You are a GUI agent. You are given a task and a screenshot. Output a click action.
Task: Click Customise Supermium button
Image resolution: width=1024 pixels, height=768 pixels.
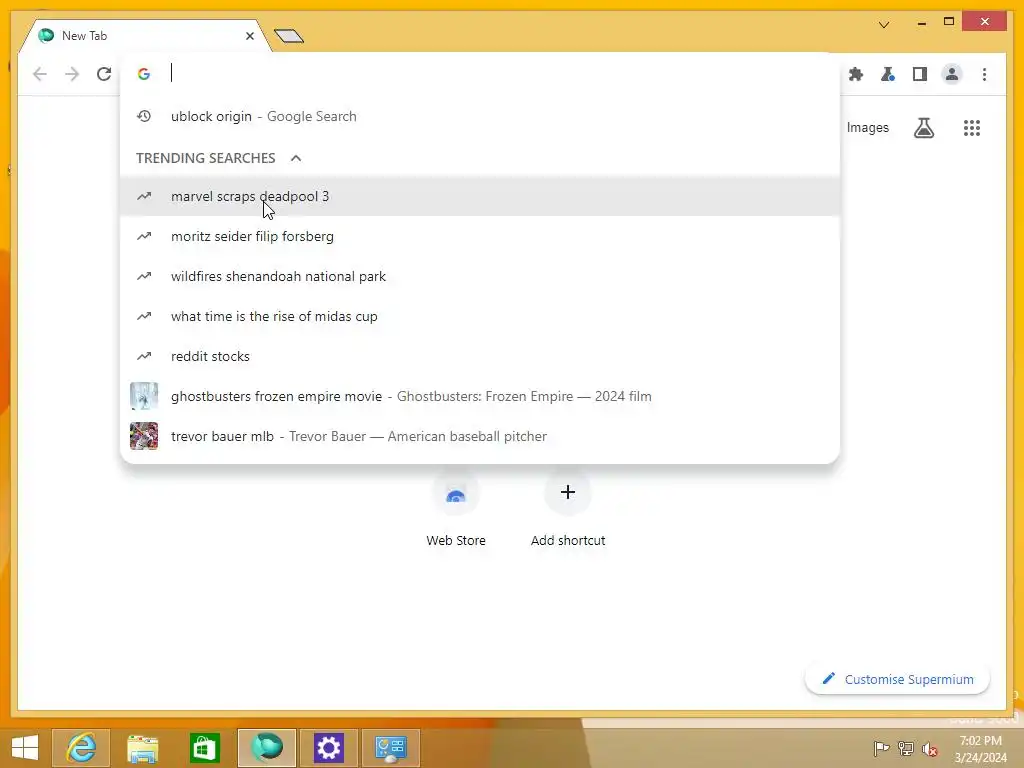pos(897,679)
